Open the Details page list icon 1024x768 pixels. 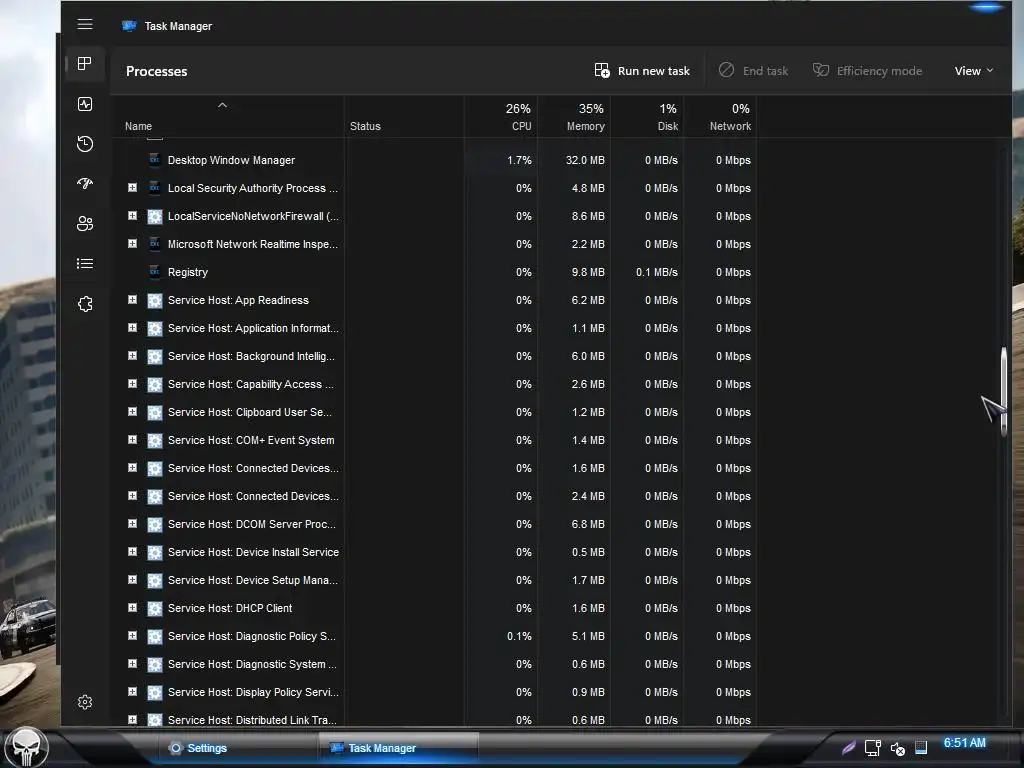pos(85,264)
